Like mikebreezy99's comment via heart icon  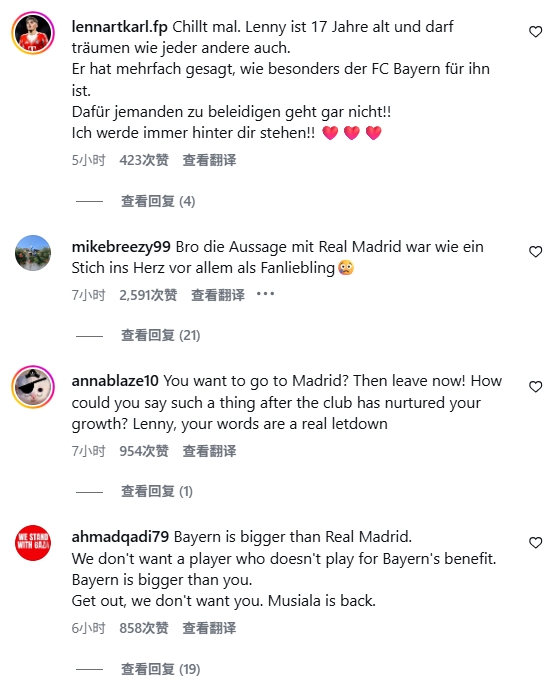pos(535,251)
